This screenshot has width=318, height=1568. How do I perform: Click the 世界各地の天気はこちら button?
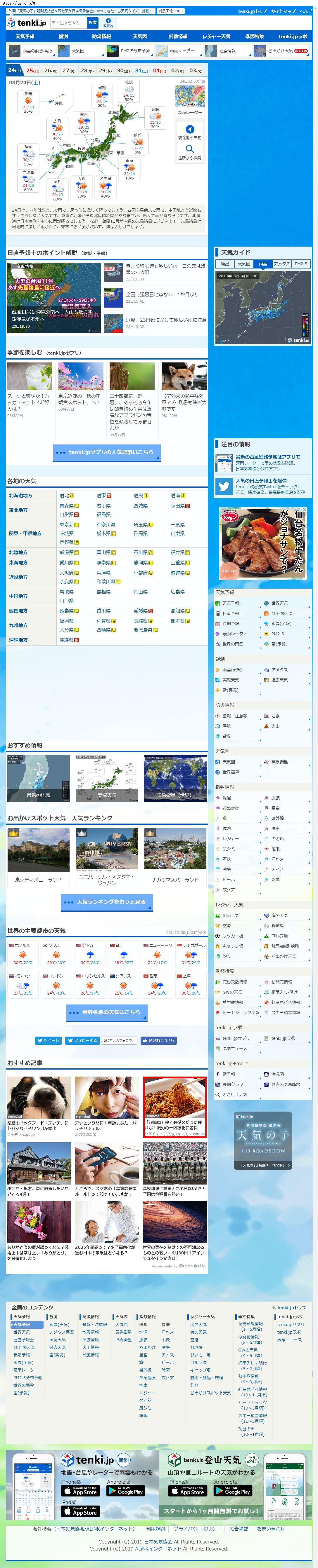pos(107,1012)
